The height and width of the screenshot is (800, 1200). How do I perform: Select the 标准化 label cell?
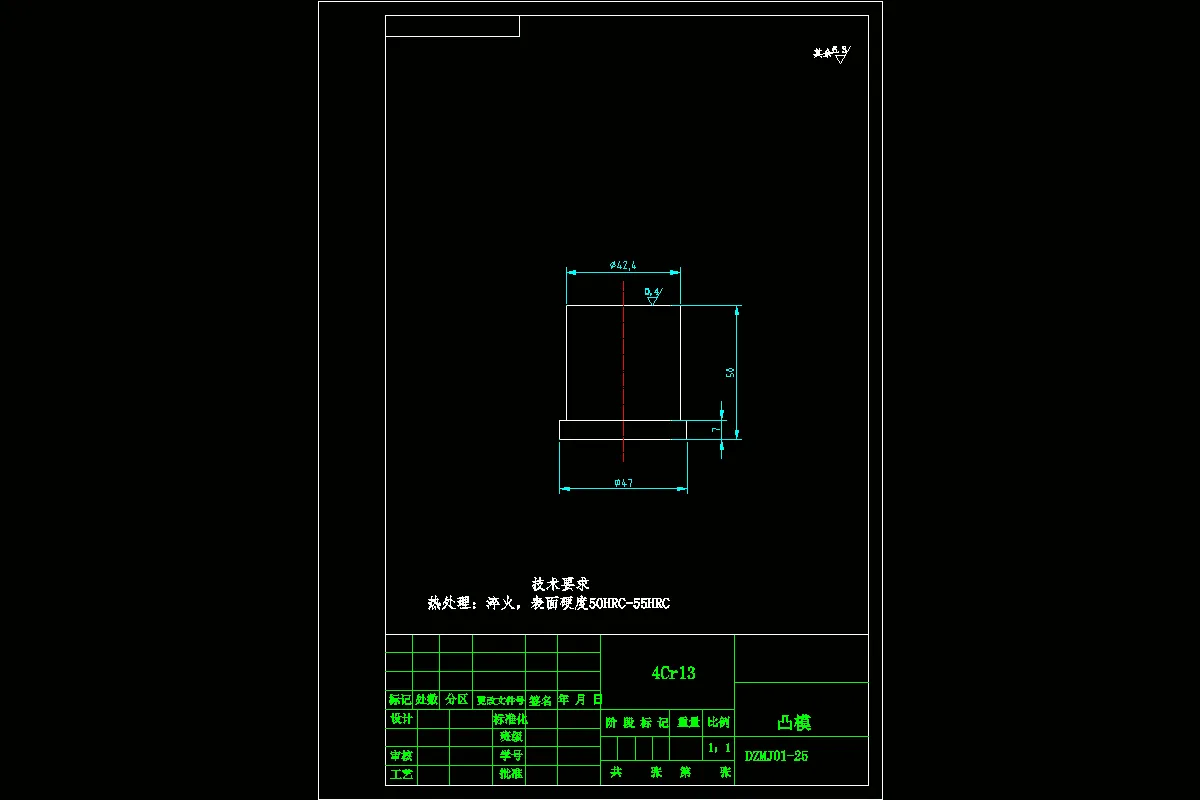tap(508, 719)
